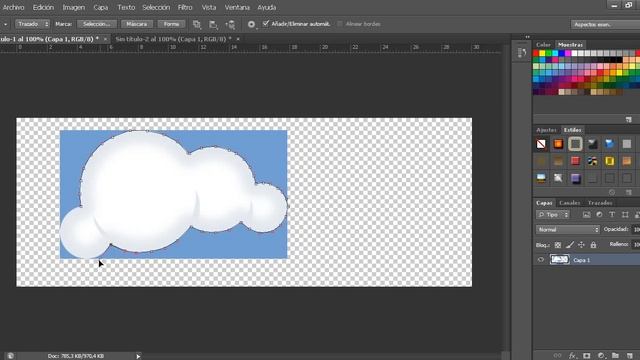Pick the yellow swatch in Muestras first row
The height and width of the screenshot is (360, 640).
(x=542, y=53)
